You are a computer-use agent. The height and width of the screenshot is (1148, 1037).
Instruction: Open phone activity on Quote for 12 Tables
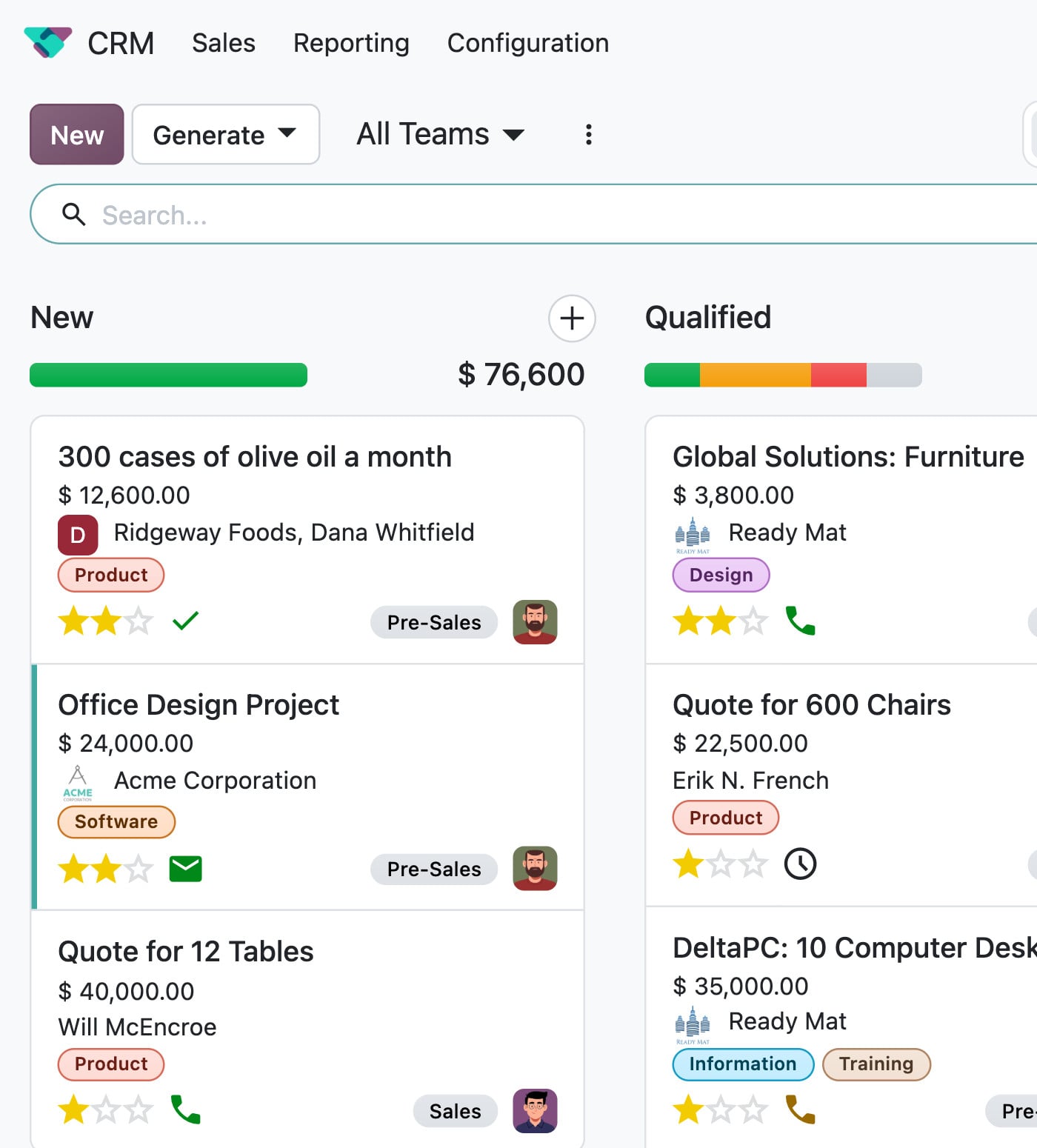pyautogui.click(x=185, y=1109)
